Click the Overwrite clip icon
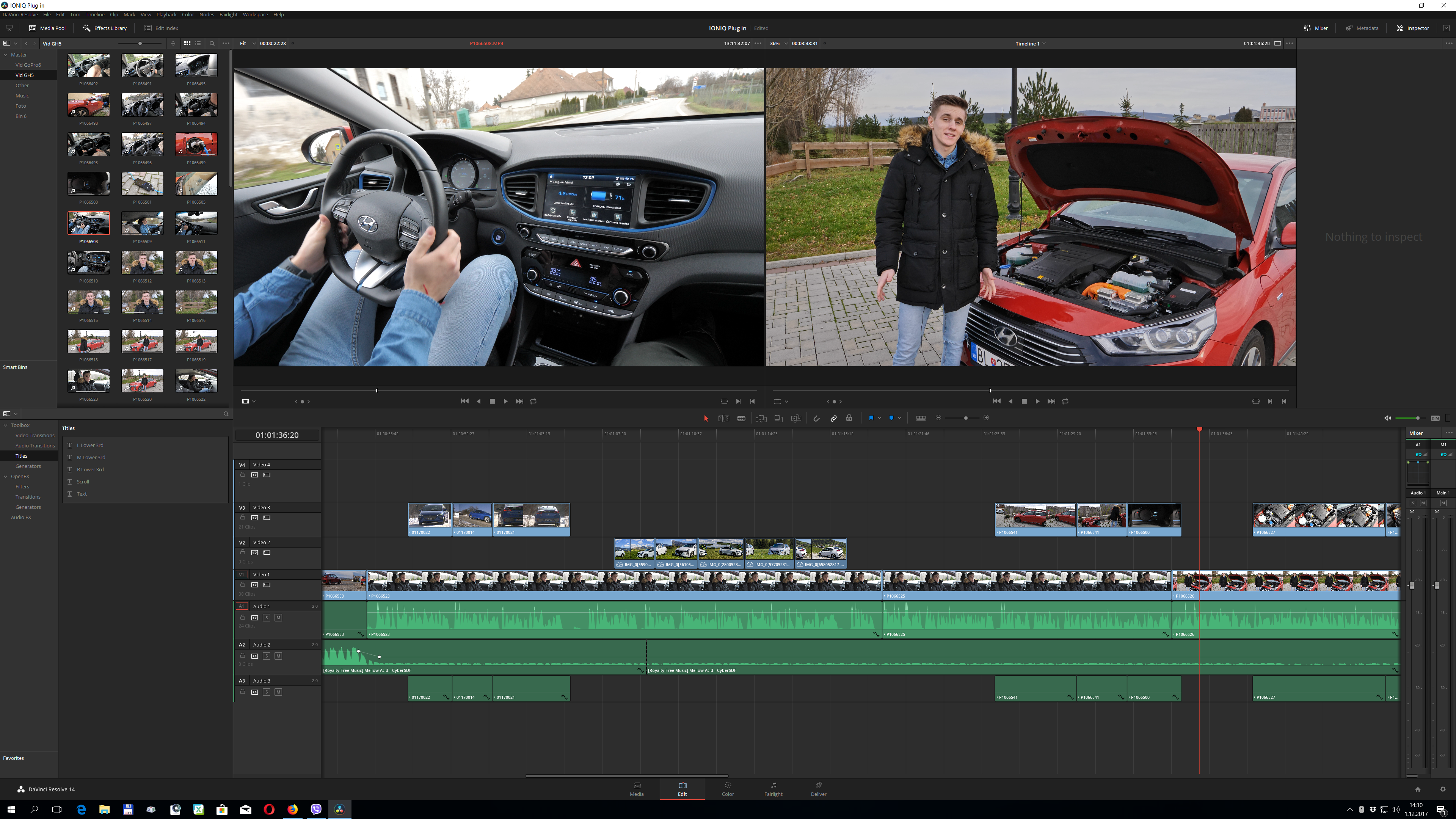The height and width of the screenshot is (819, 1456). tap(778, 418)
